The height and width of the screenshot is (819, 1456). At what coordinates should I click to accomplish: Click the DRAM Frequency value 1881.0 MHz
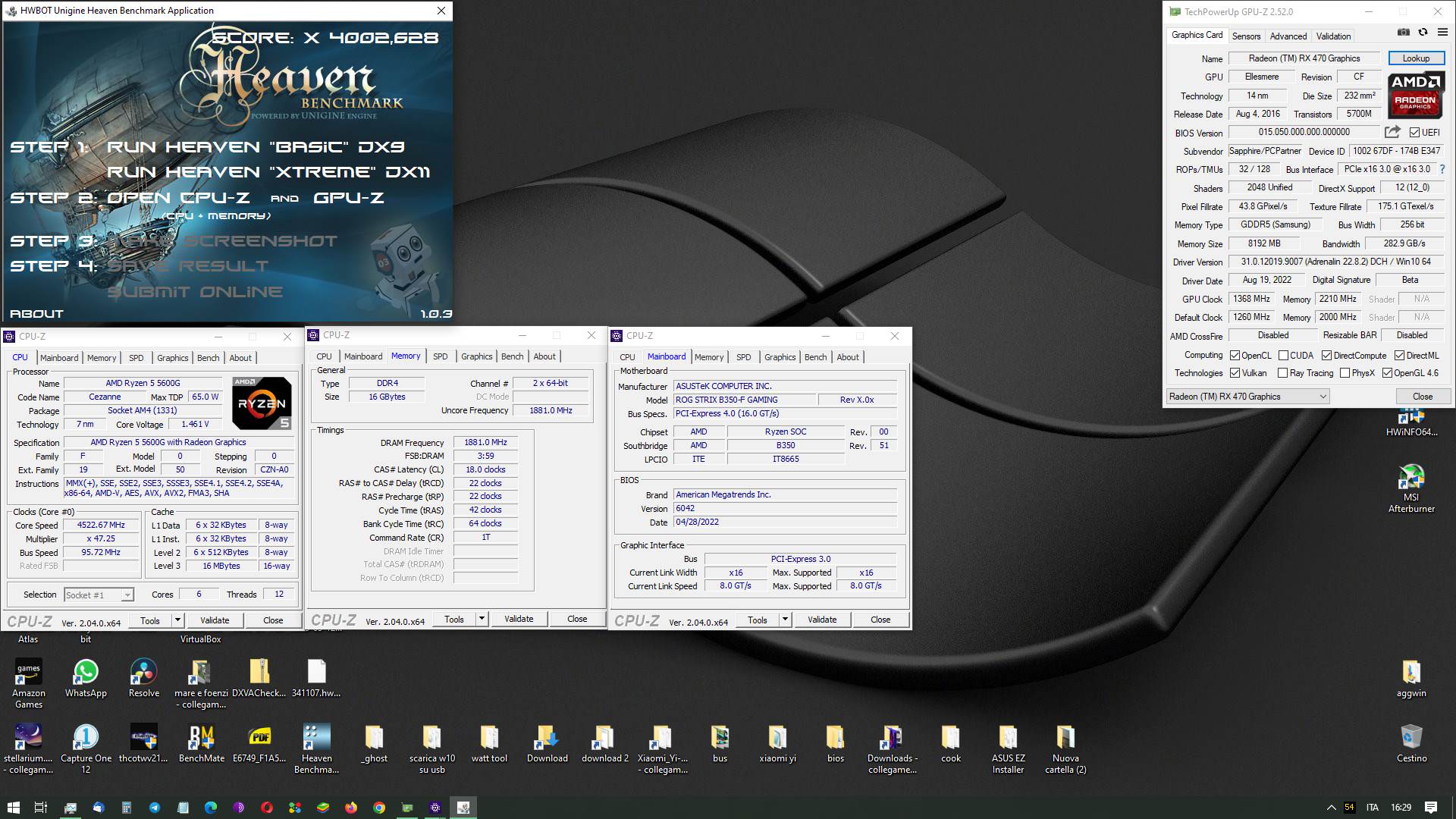tap(485, 442)
